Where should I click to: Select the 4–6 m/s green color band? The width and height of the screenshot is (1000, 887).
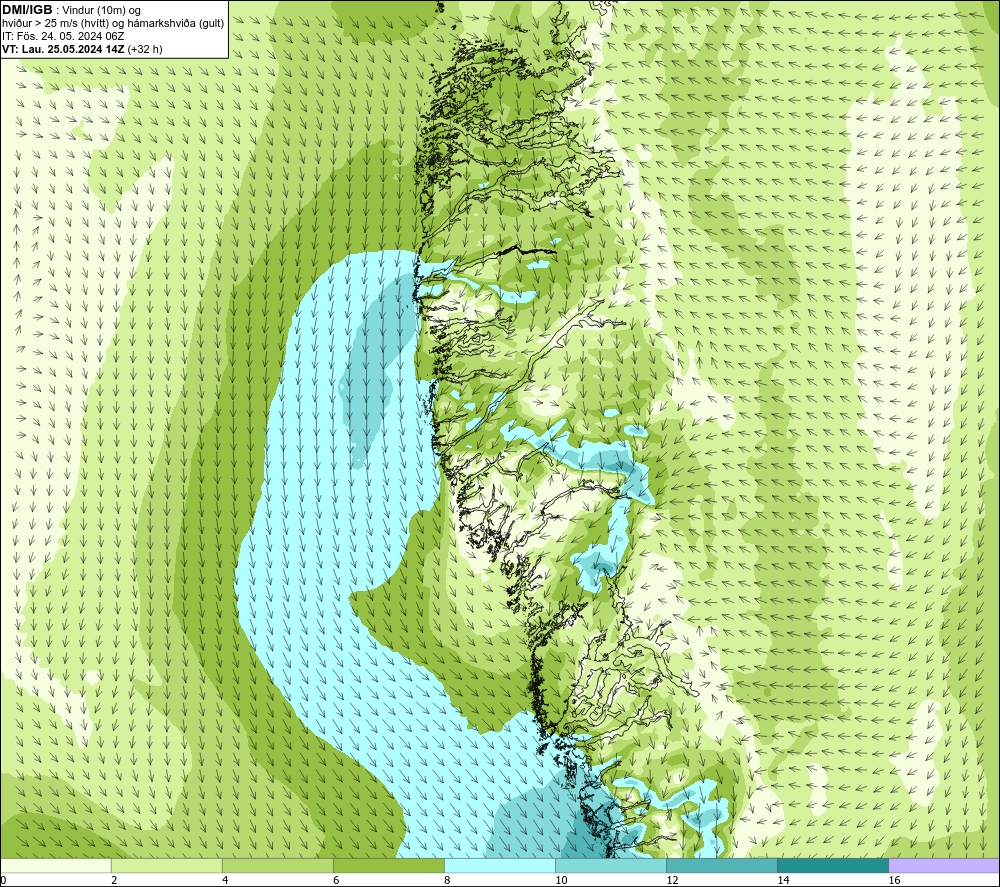click(x=278, y=865)
